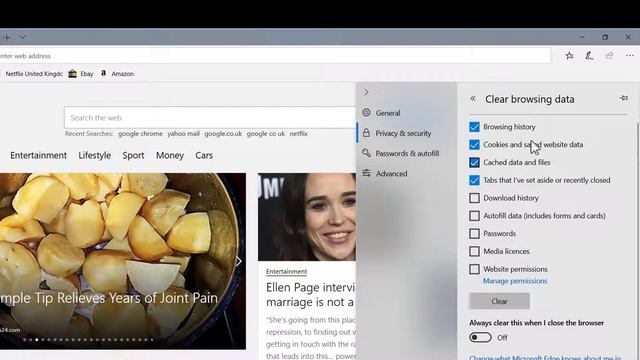Open Ellen Page interview headline

coord(310,294)
